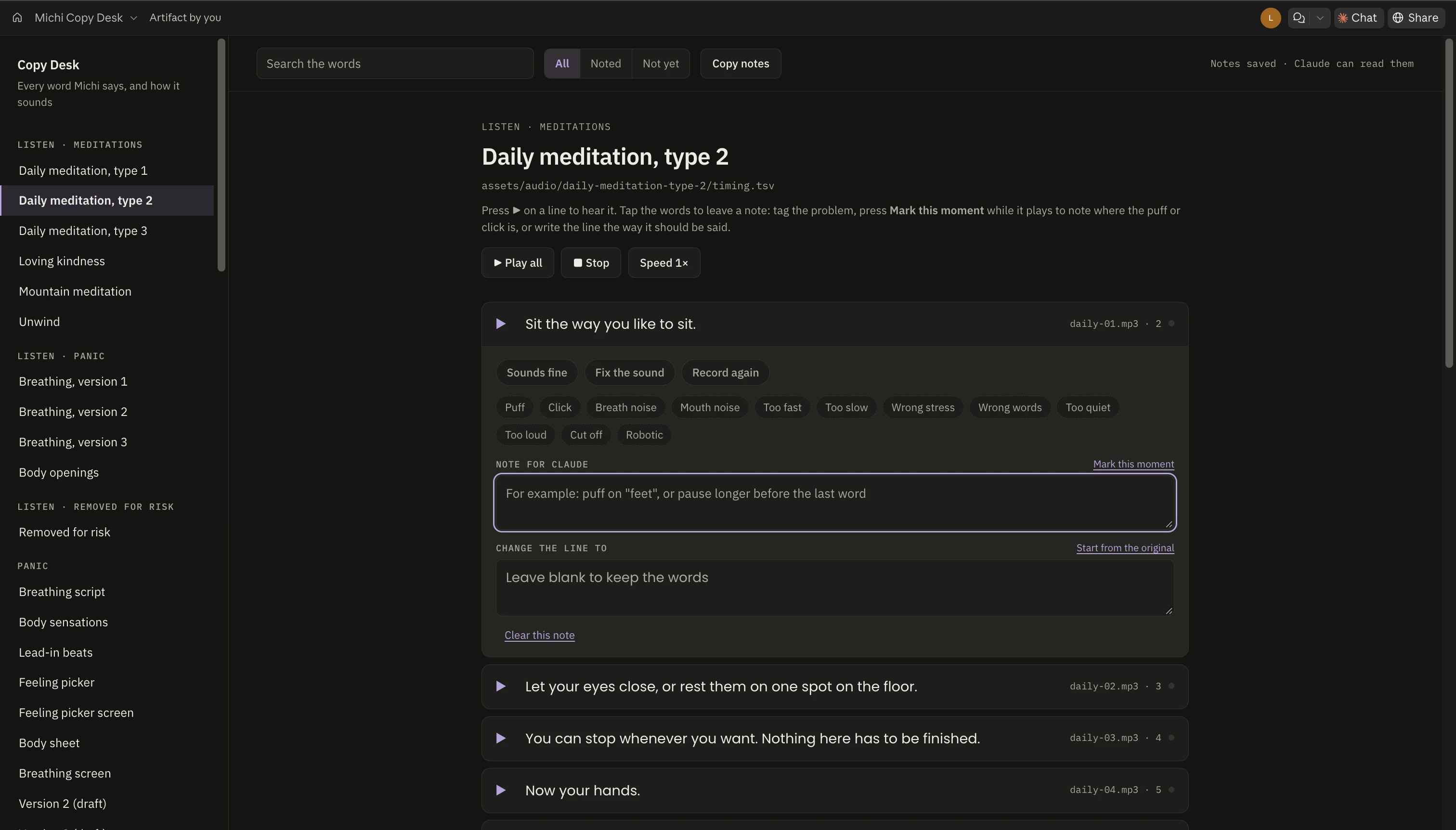Select the All filter
1456x830 pixels.
click(561, 63)
